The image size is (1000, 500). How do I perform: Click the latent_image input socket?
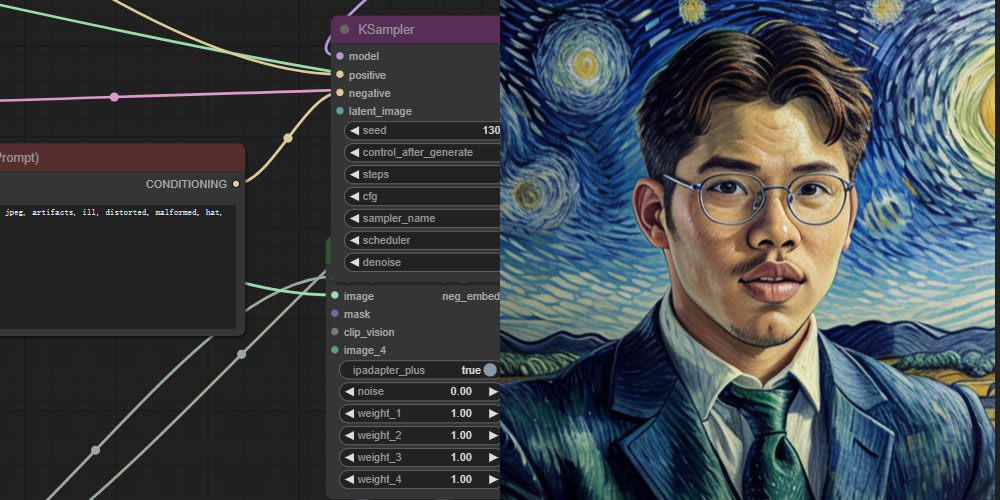340,111
